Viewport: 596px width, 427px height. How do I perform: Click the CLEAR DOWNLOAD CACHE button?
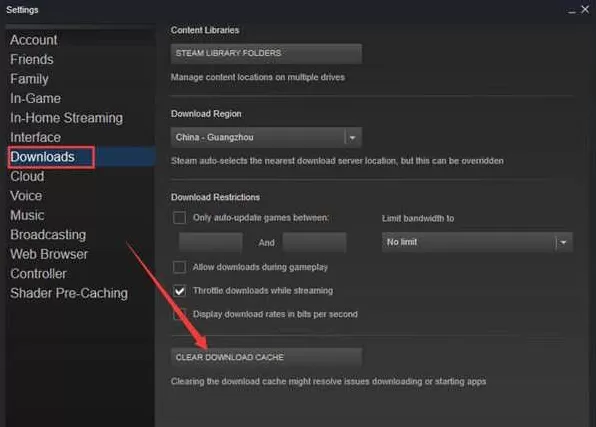point(266,357)
